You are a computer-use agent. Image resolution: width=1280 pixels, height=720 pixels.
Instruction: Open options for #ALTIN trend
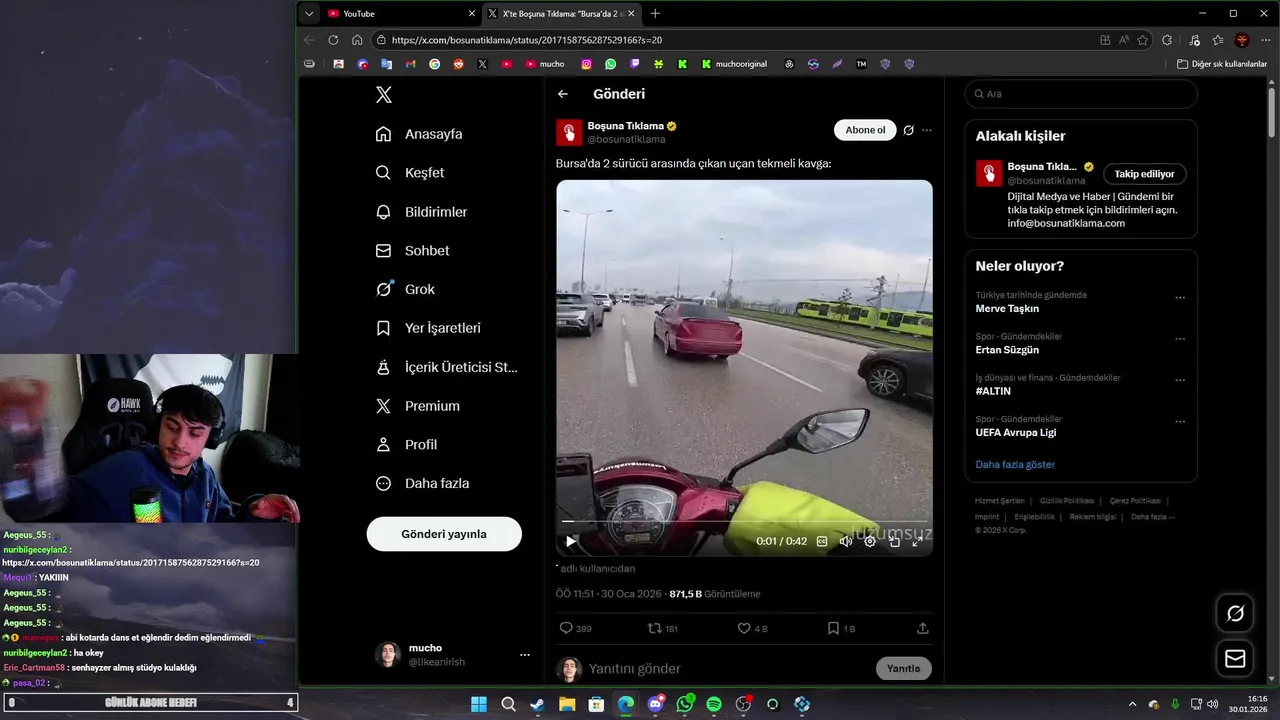(x=1180, y=381)
